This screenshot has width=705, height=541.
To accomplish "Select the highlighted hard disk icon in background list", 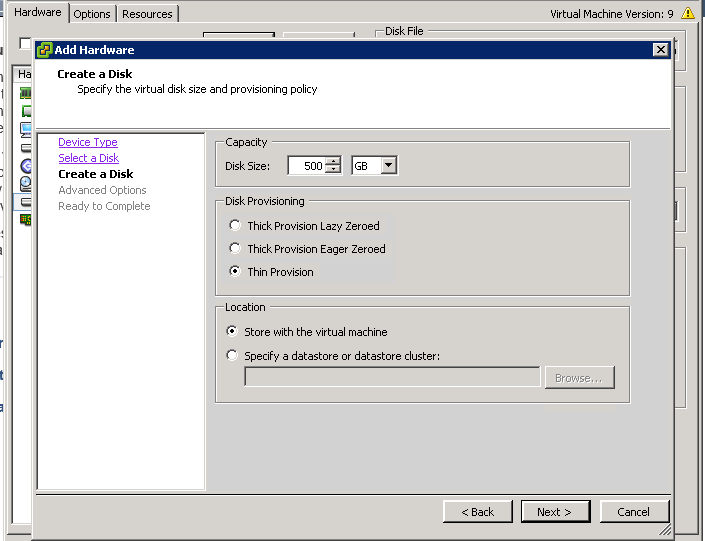I will (26, 202).
